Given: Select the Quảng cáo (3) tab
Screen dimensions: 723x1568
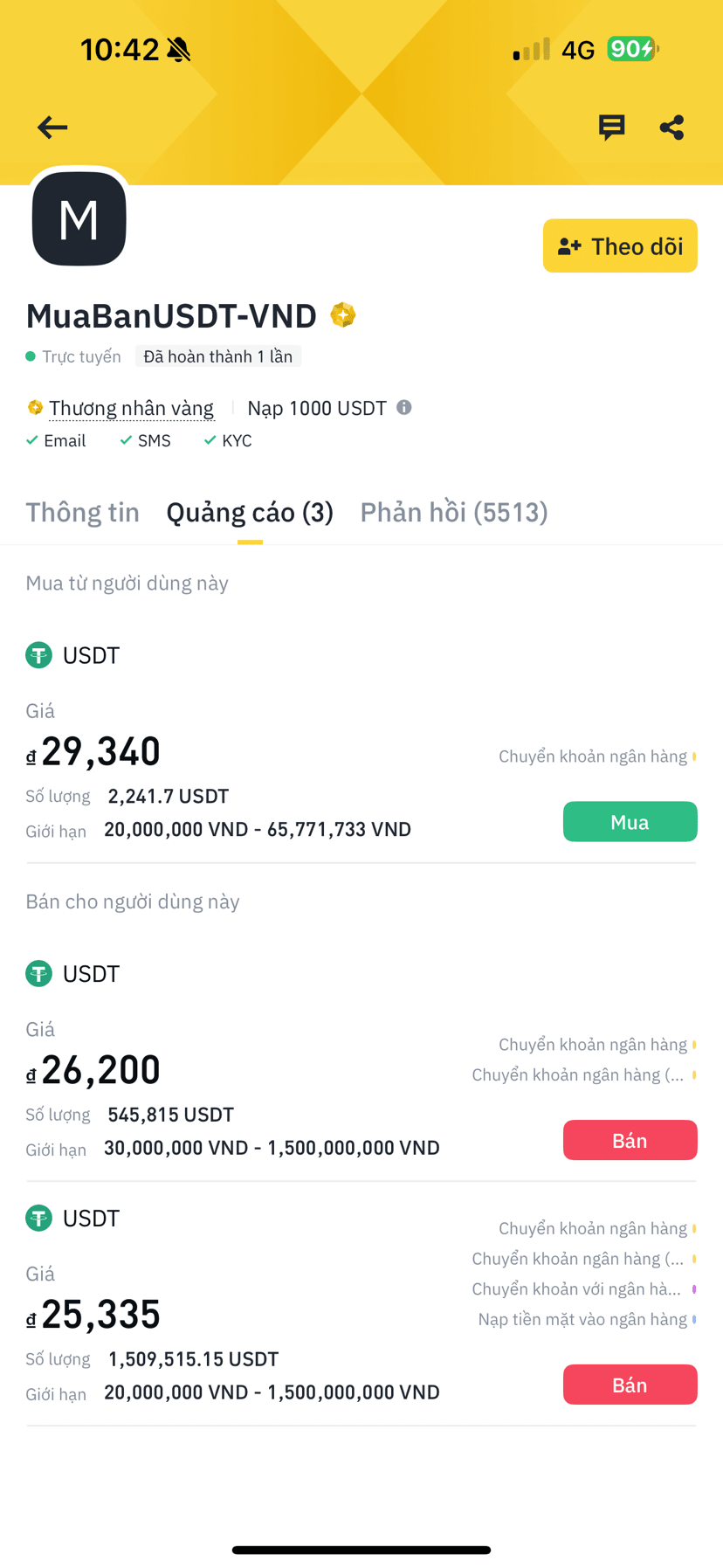Looking at the screenshot, I should point(250,512).
